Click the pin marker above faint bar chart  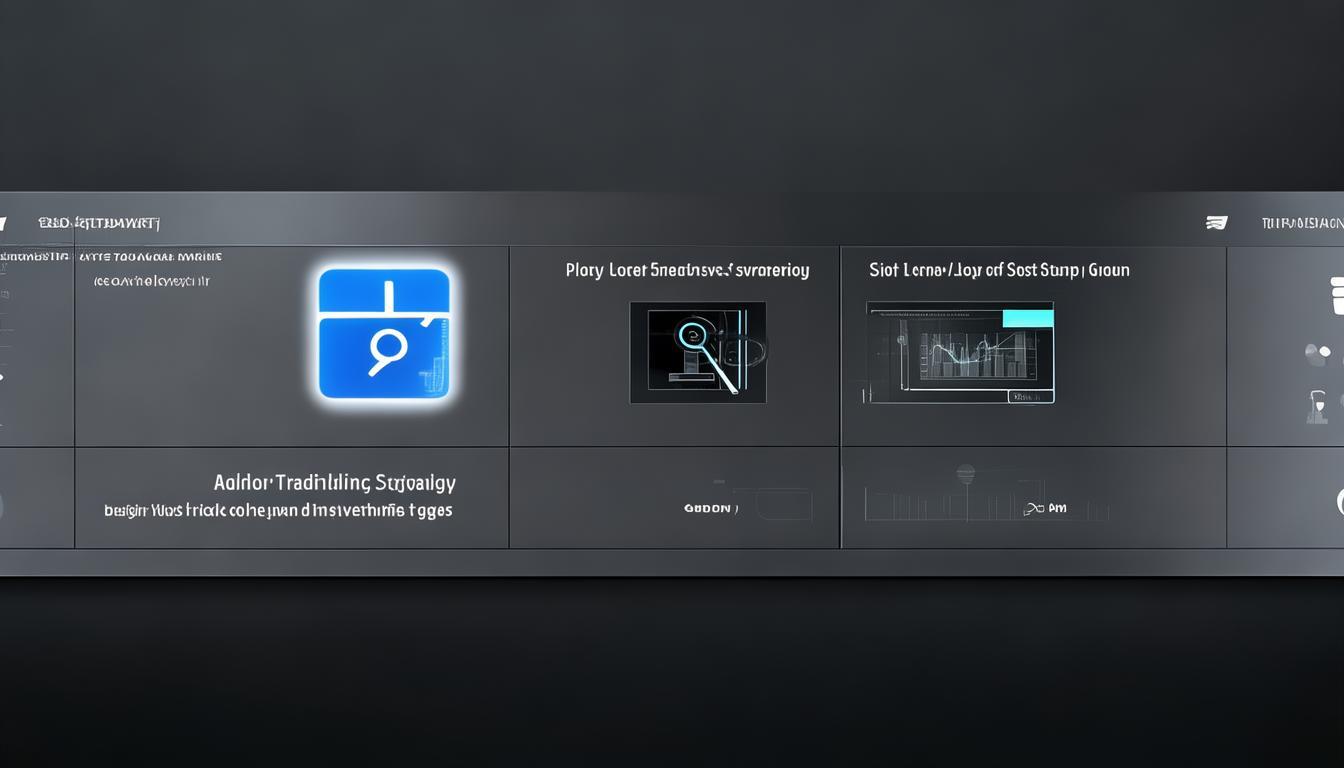point(965,474)
